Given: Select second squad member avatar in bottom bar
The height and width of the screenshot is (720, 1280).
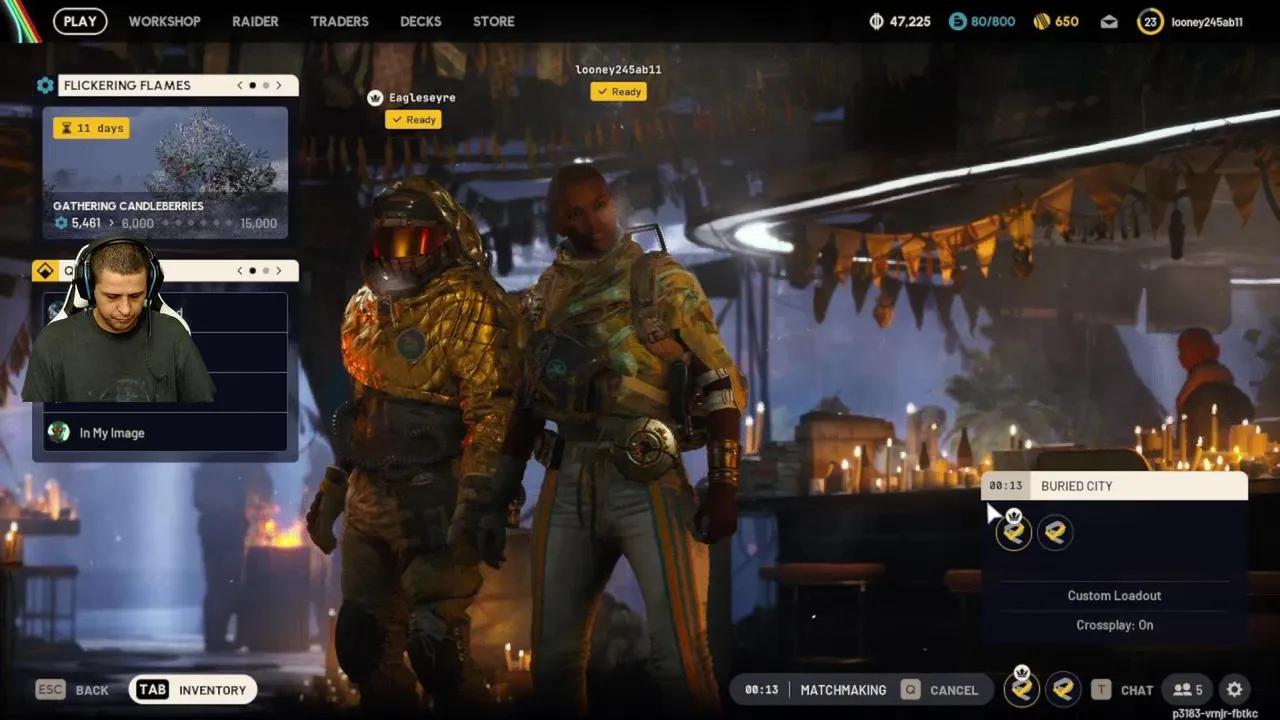Looking at the screenshot, I should (1063, 688).
